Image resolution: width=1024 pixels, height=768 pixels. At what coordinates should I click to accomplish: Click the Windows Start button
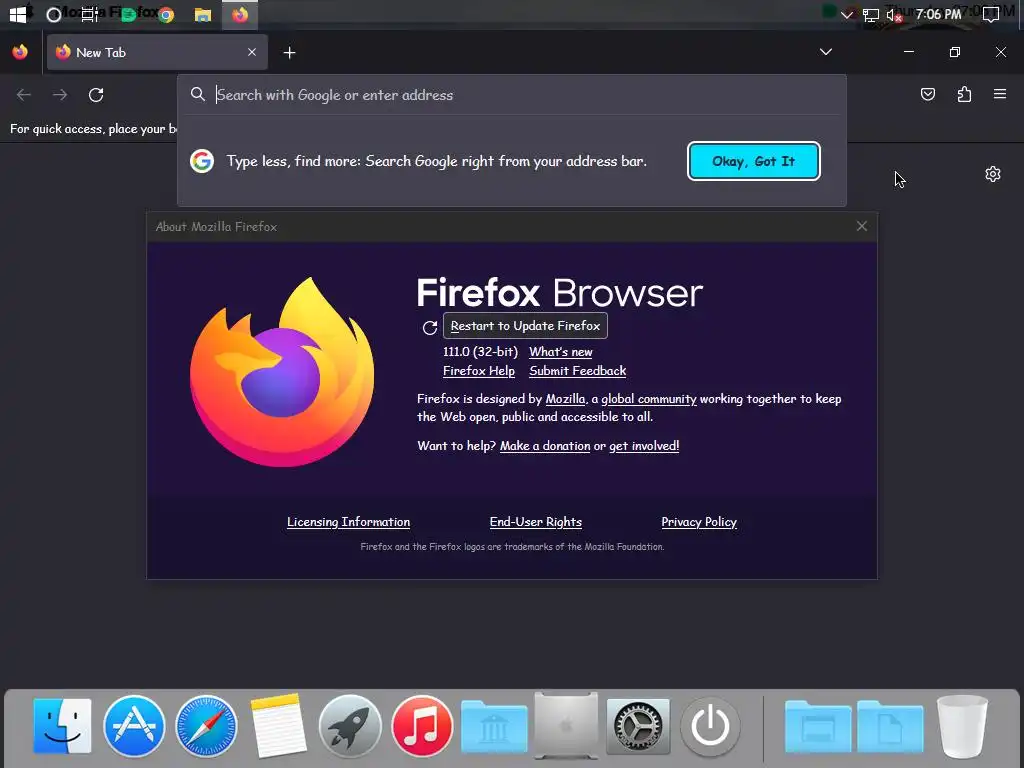tap(18, 14)
